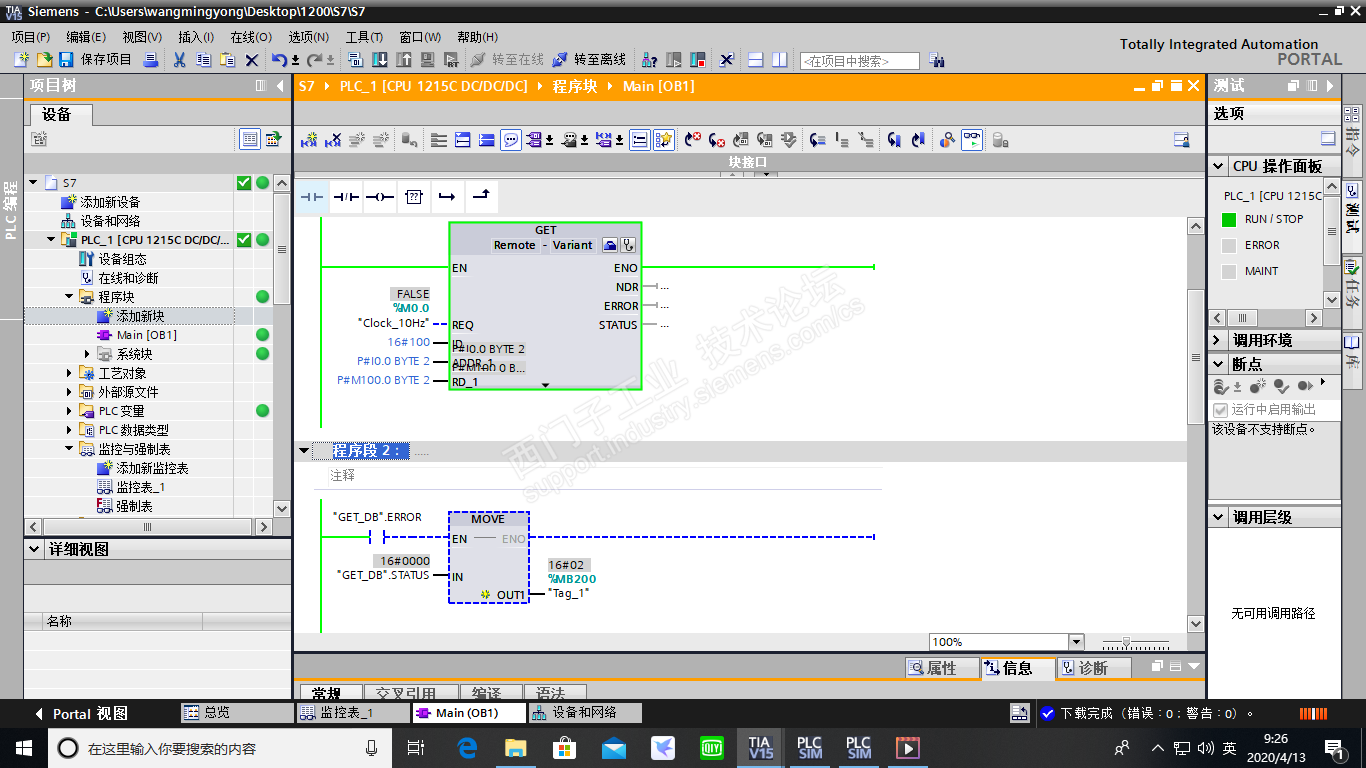Open the 项目(P) menu
The image size is (1366, 768).
coord(30,37)
